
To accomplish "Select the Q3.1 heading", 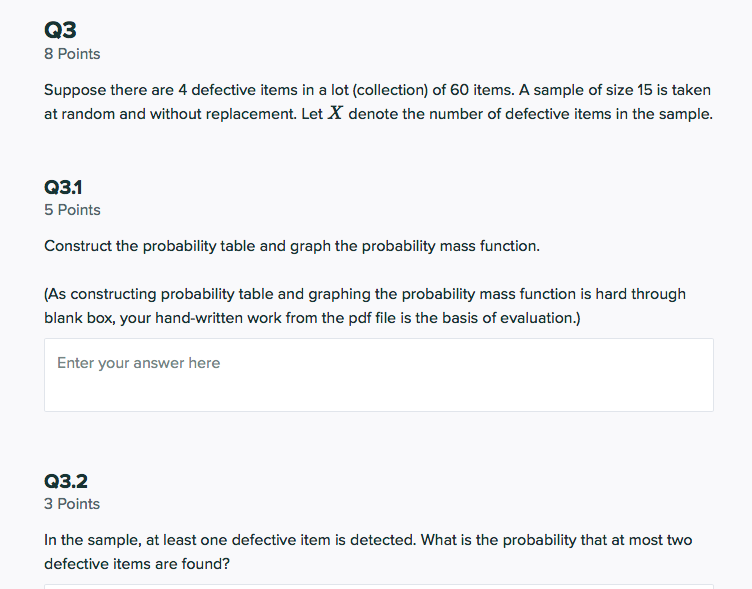I will pos(63,187).
